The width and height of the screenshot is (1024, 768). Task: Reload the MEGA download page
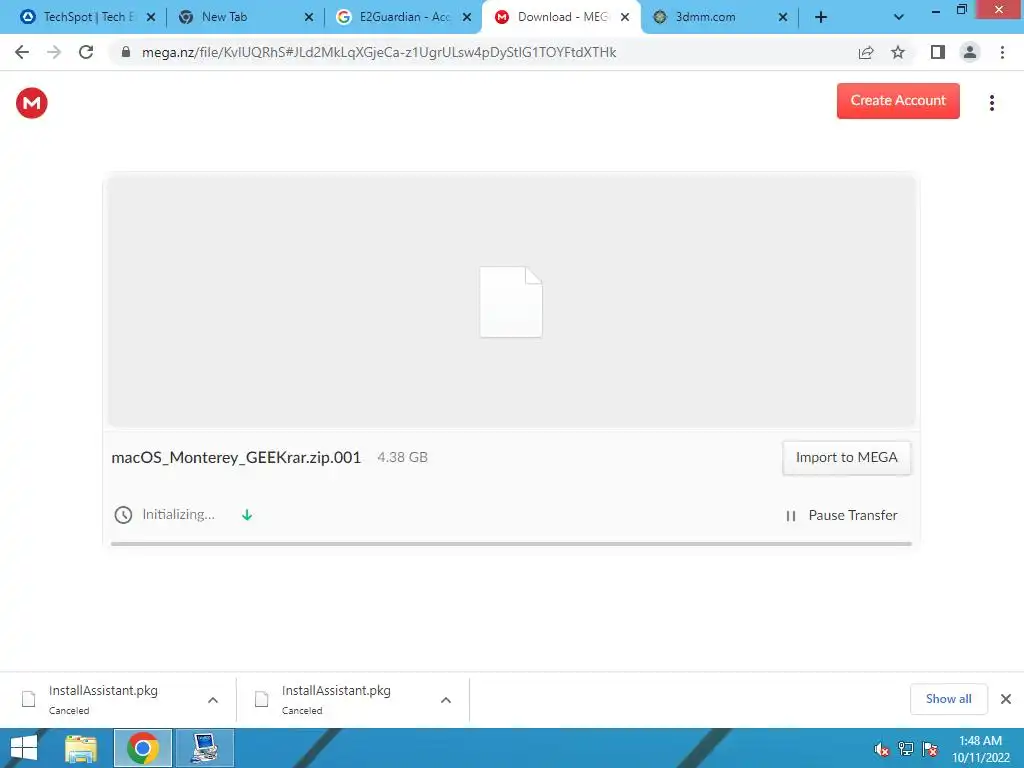pos(86,52)
